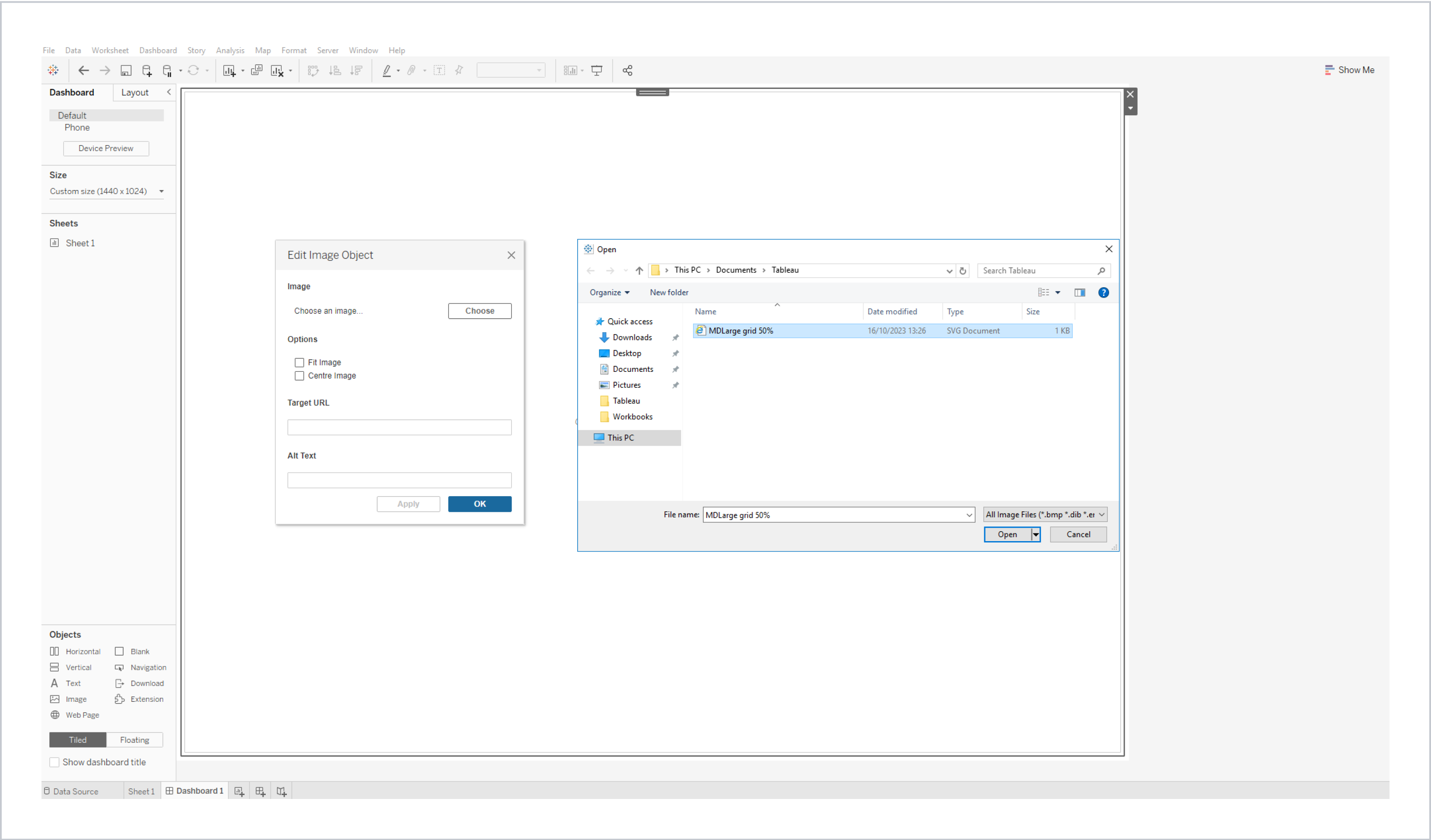The image size is (1431, 840).
Task: Enable Fit Image checkbox in Edit Image Object
Action: 300,361
